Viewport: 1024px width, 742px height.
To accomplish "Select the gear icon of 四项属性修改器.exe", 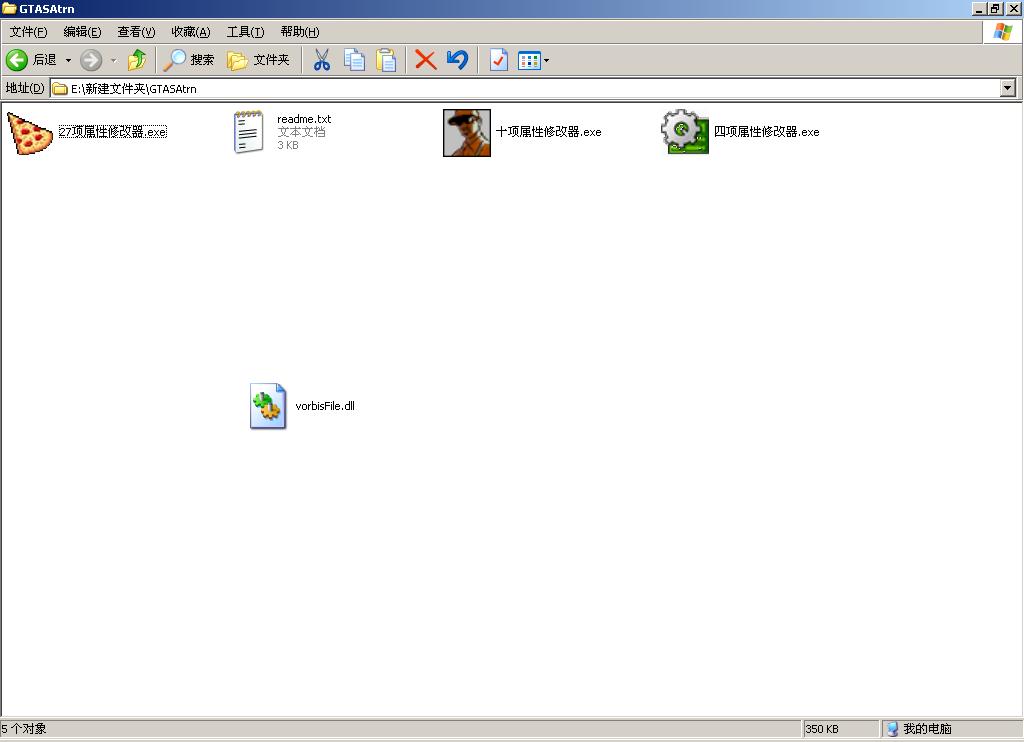I will 684,131.
